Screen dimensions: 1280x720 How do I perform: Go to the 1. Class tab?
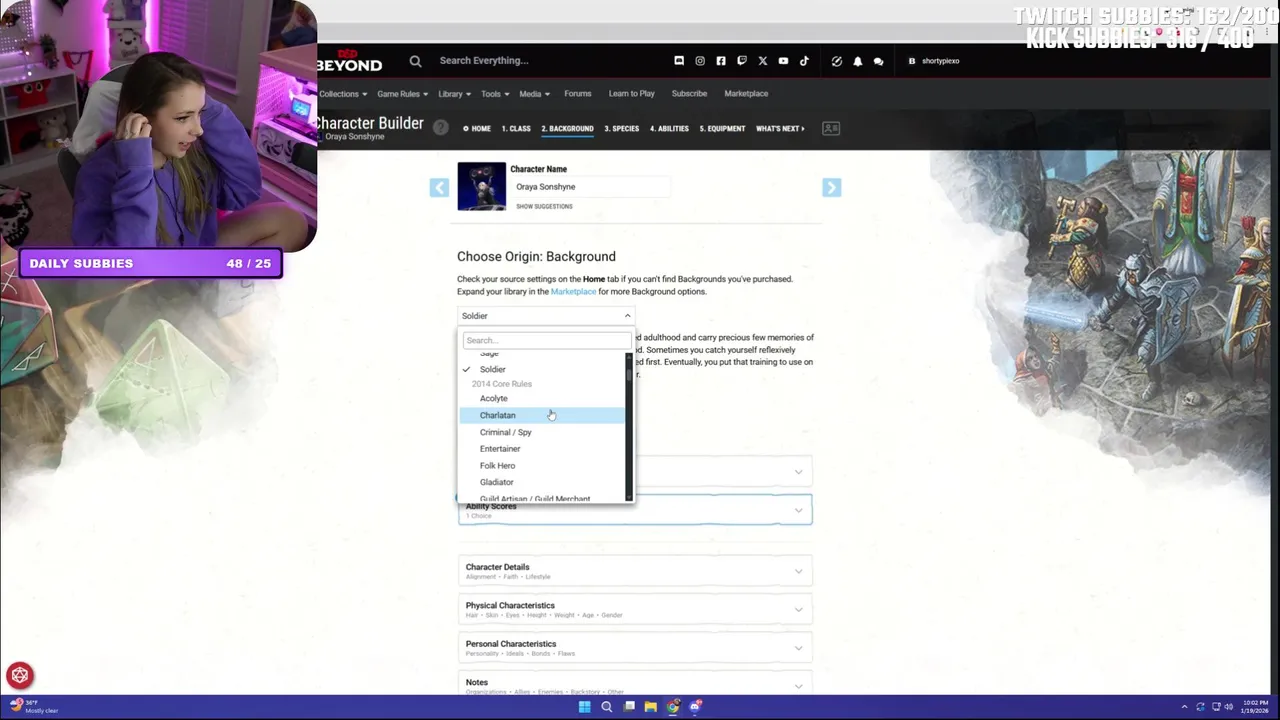(516, 129)
